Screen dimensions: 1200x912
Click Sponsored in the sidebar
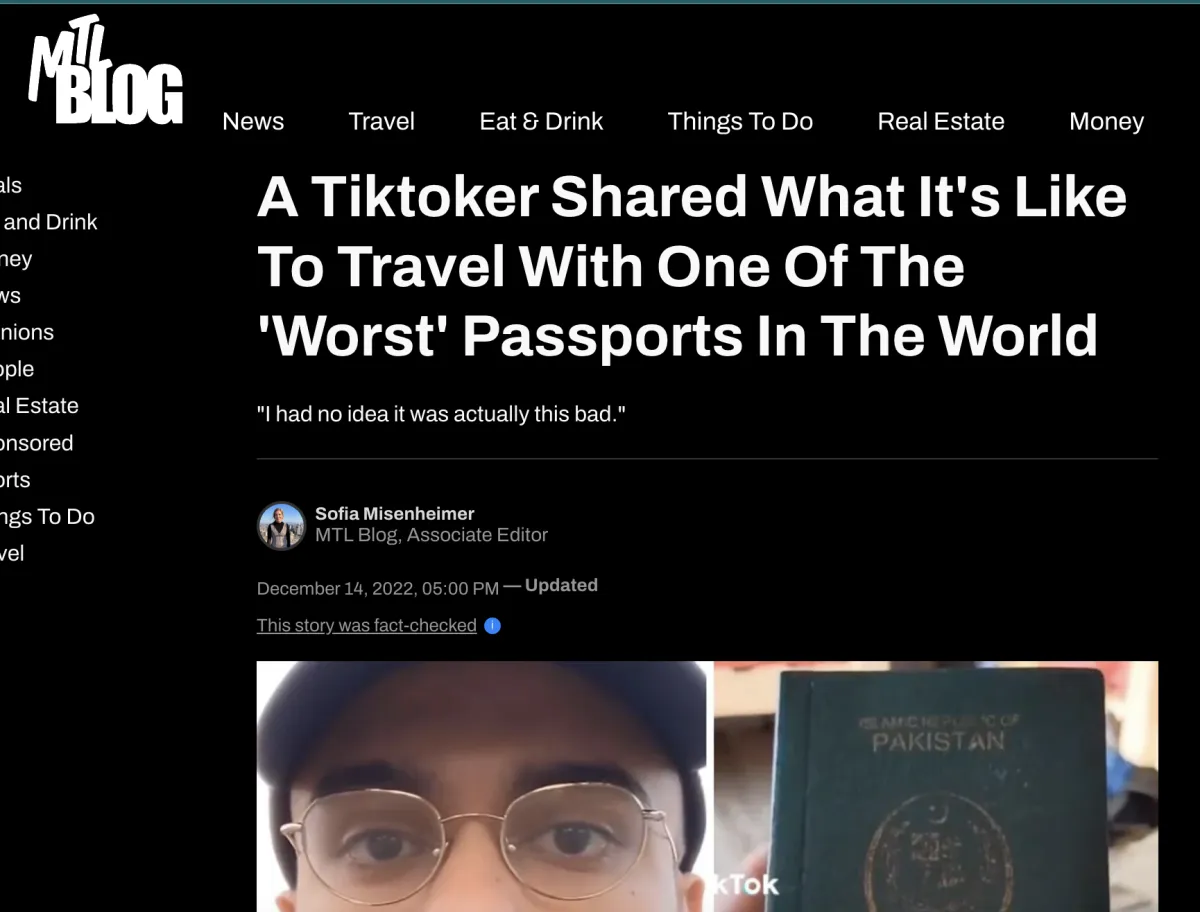point(37,443)
